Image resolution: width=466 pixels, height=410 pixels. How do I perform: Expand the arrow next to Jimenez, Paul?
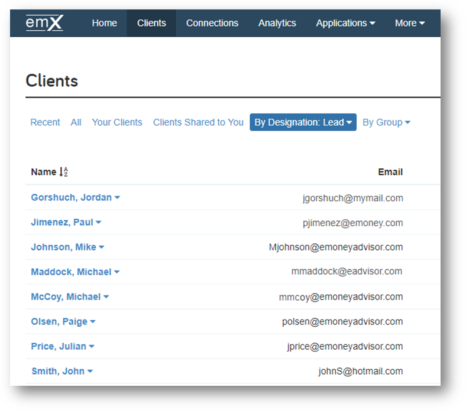pyautogui.click(x=99, y=222)
